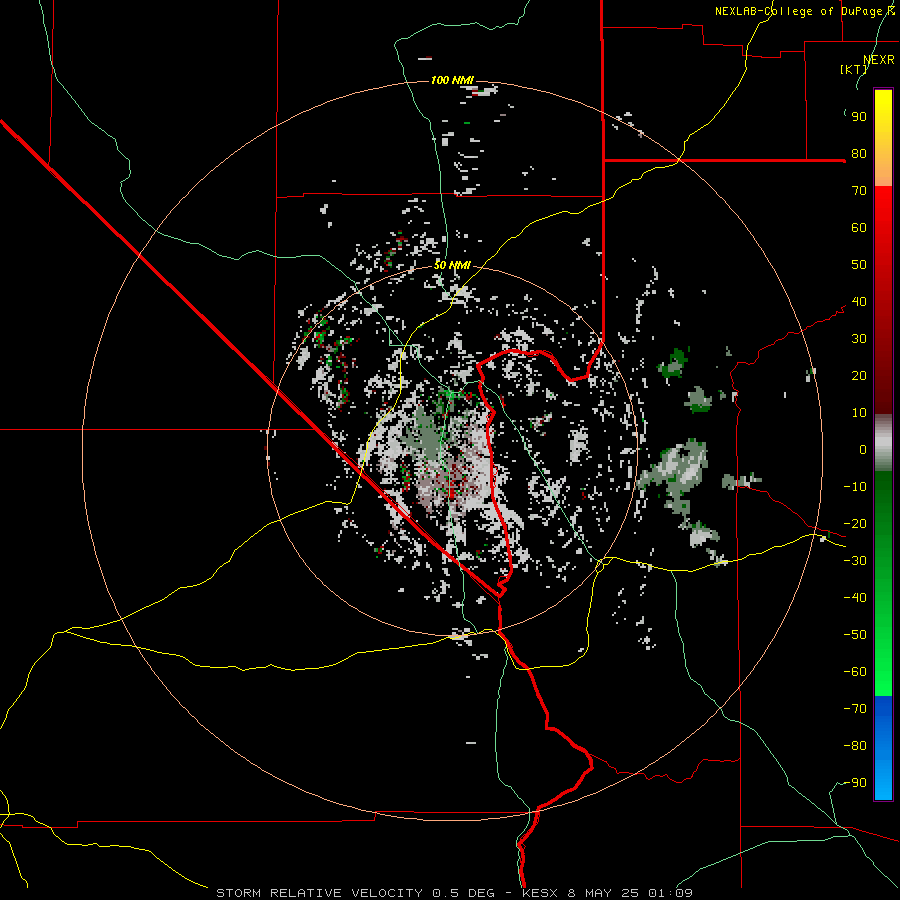Image resolution: width=900 pixels, height=900 pixels.
Task: Click the -70 value on velocity scale
Action: [855, 709]
